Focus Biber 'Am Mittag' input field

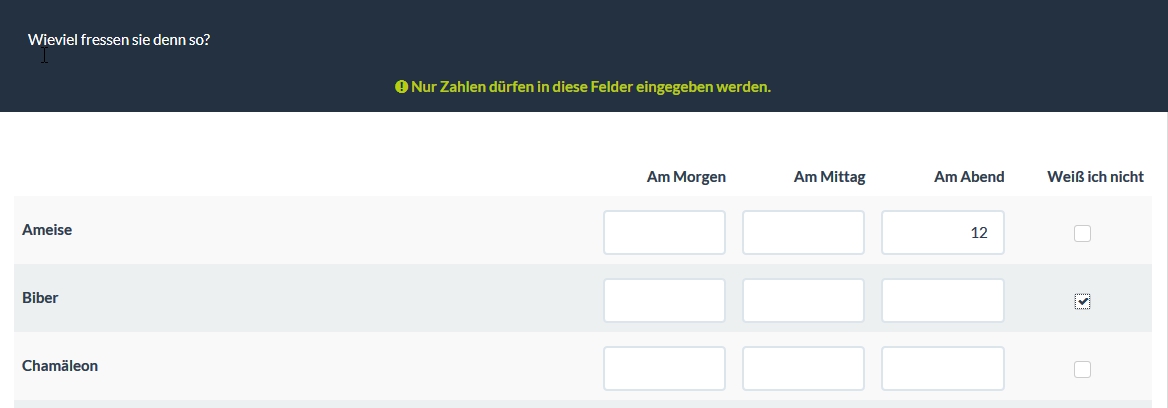tap(803, 301)
